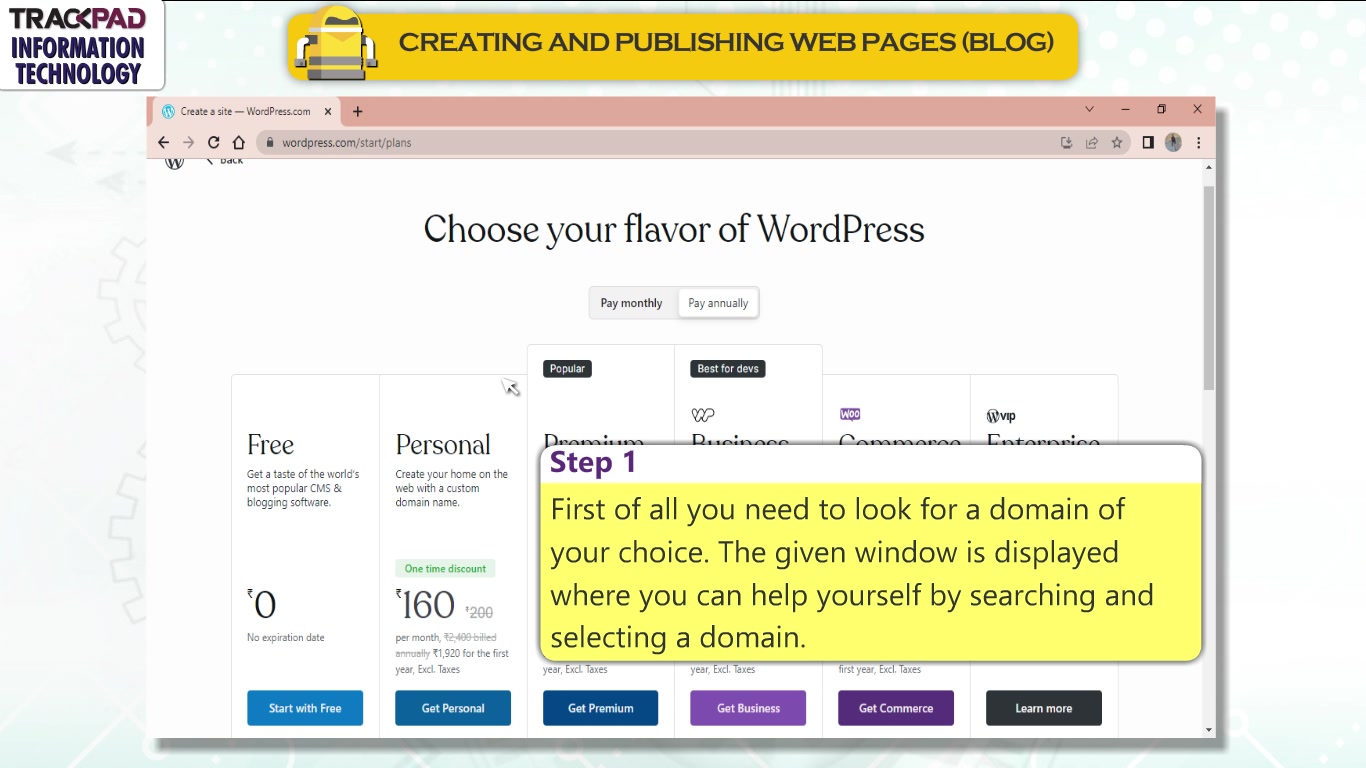Image resolution: width=1366 pixels, height=768 pixels.
Task: Click the Learn more button
Action: pyautogui.click(x=1044, y=708)
